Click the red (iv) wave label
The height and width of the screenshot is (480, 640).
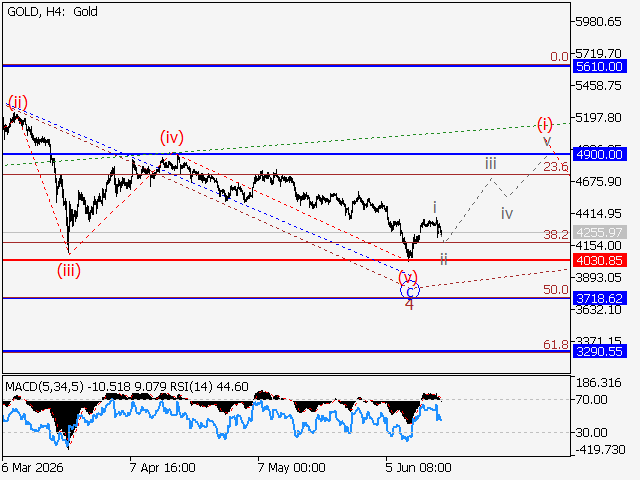tap(172, 137)
